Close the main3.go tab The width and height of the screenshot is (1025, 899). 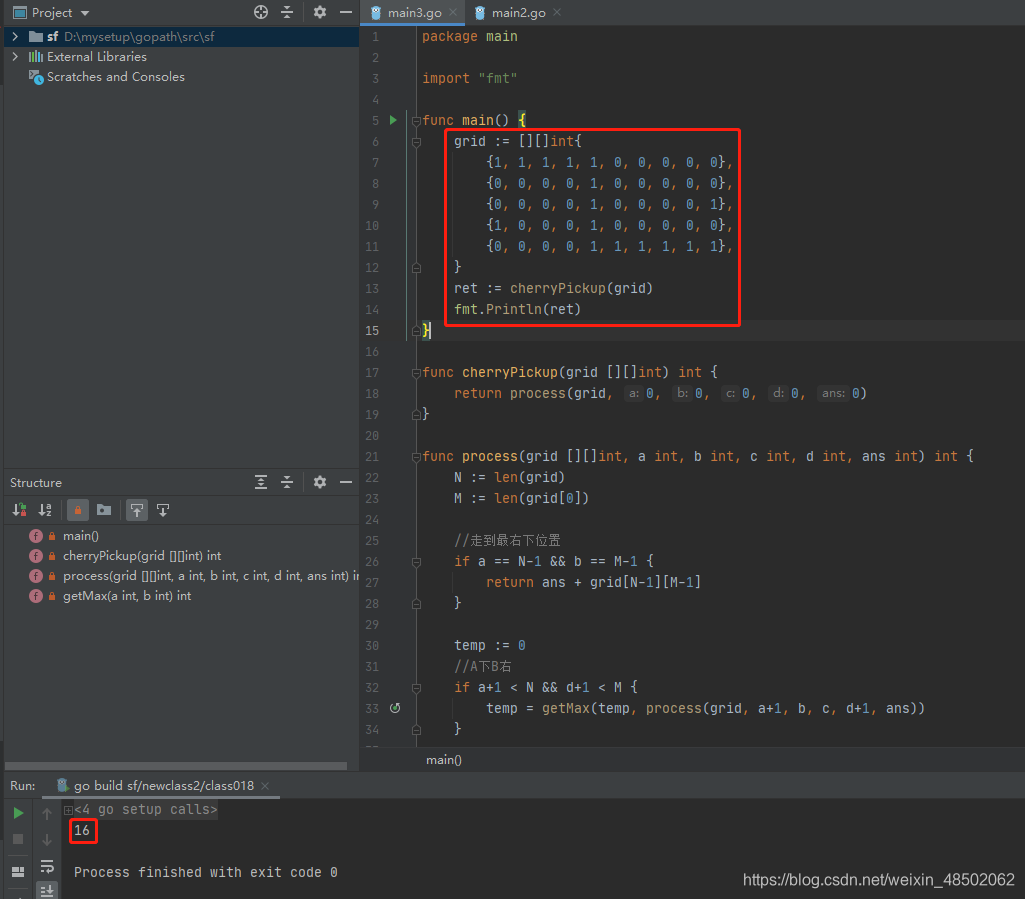coord(453,12)
